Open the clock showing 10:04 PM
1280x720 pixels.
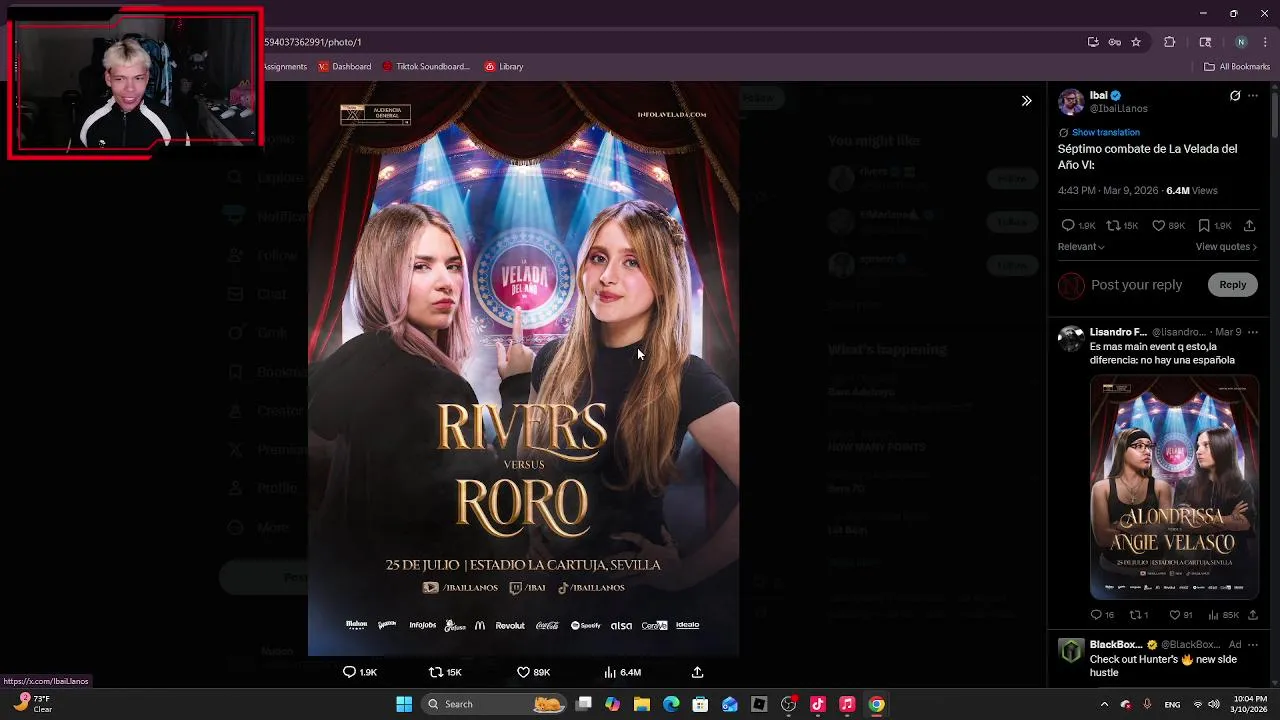(1247, 704)
